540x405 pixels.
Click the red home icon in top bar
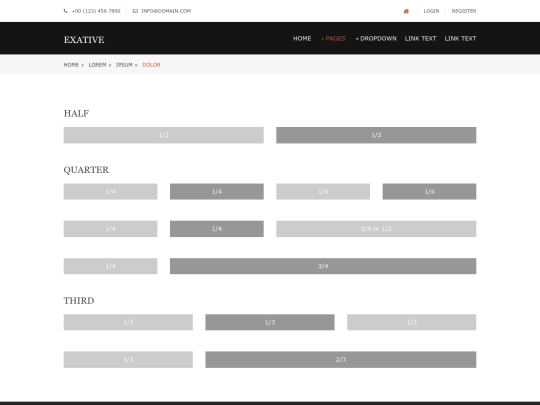[406, 11]
